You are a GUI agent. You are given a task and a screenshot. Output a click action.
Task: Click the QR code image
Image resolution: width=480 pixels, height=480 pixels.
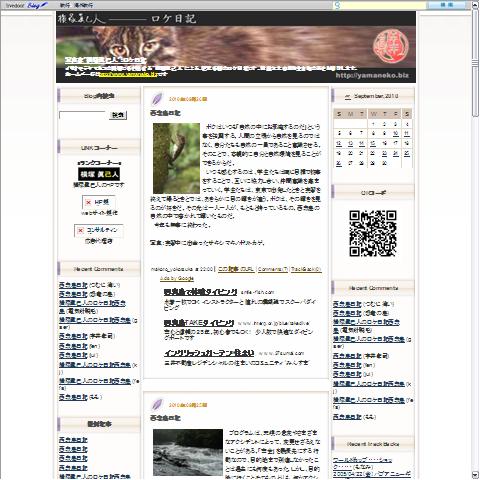click(x=373, y=233)
